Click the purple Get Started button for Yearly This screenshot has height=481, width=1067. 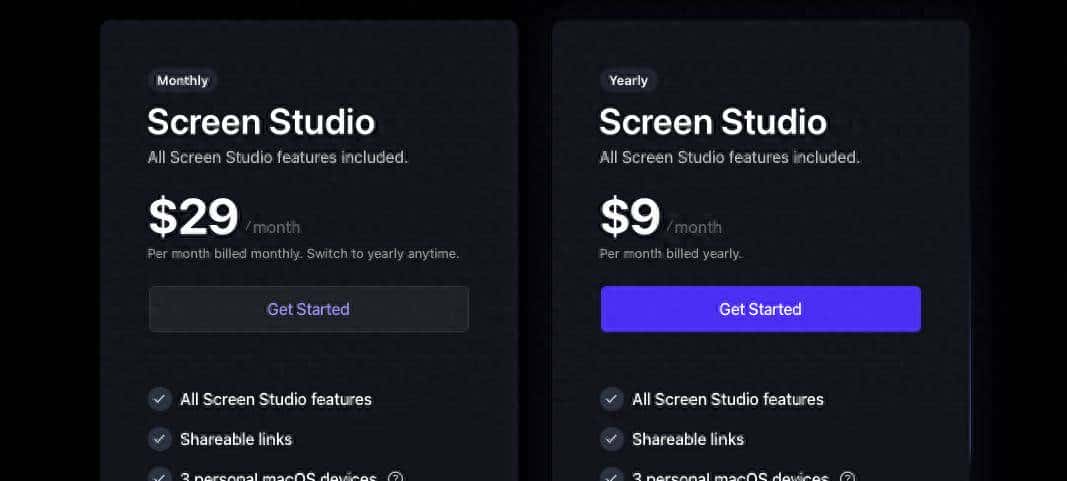tap(760, 309)
